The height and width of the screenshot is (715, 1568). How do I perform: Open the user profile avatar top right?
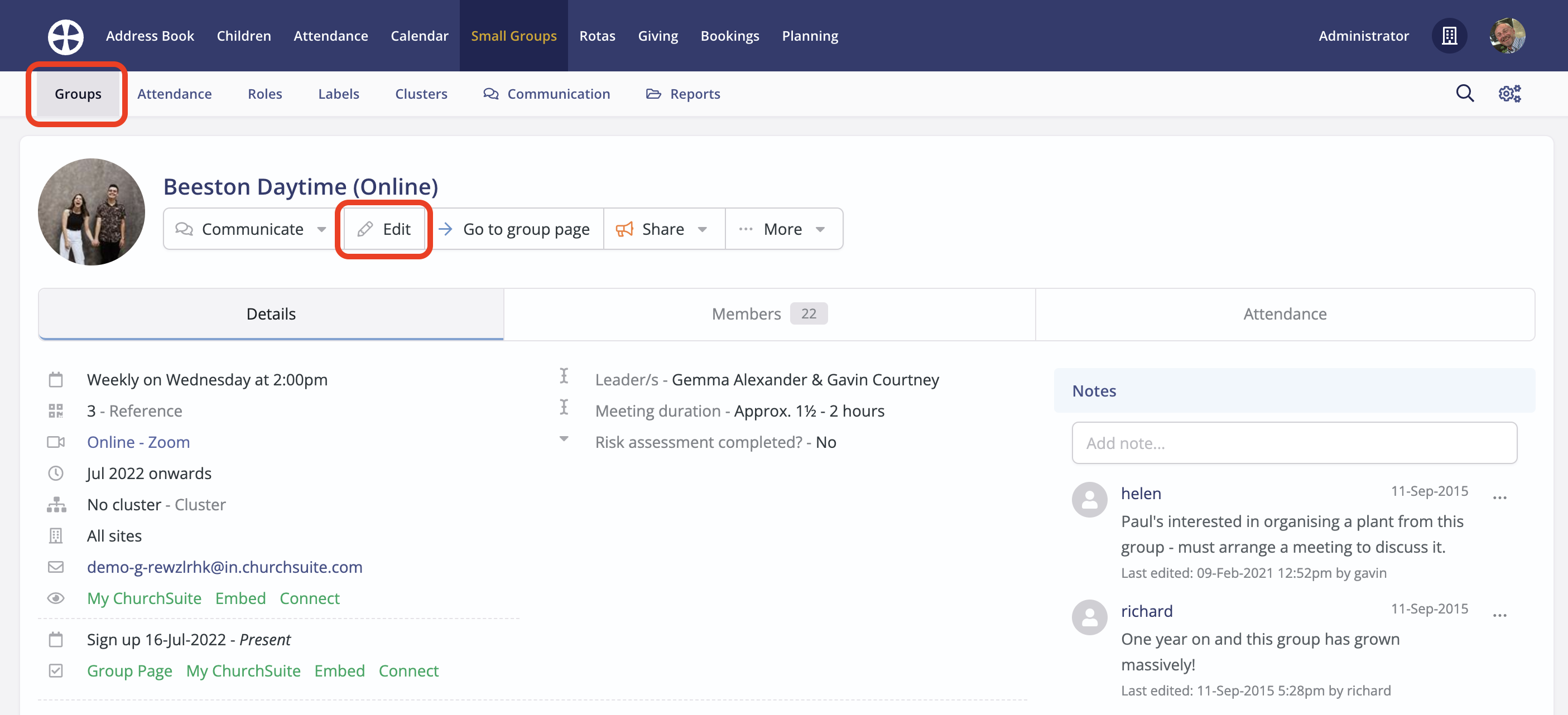point(1508,36)
